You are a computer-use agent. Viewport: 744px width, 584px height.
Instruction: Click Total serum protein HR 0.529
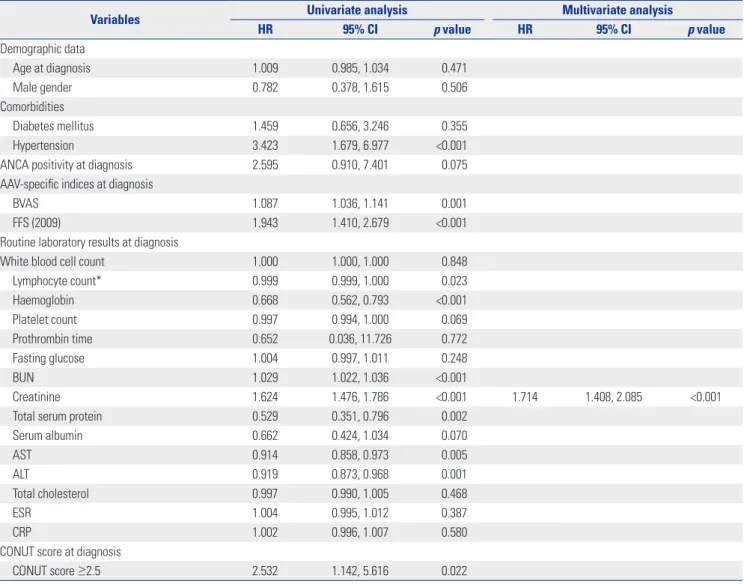[x=265, y=416]
